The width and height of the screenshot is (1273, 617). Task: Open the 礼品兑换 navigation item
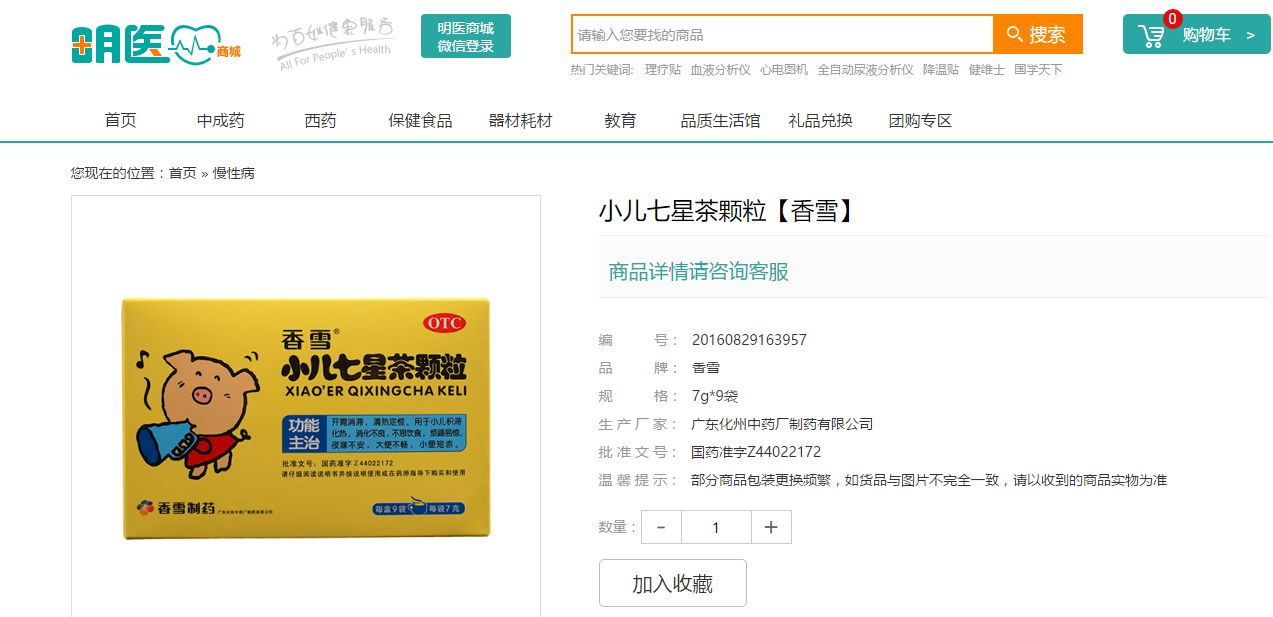[x=820, y=121]
